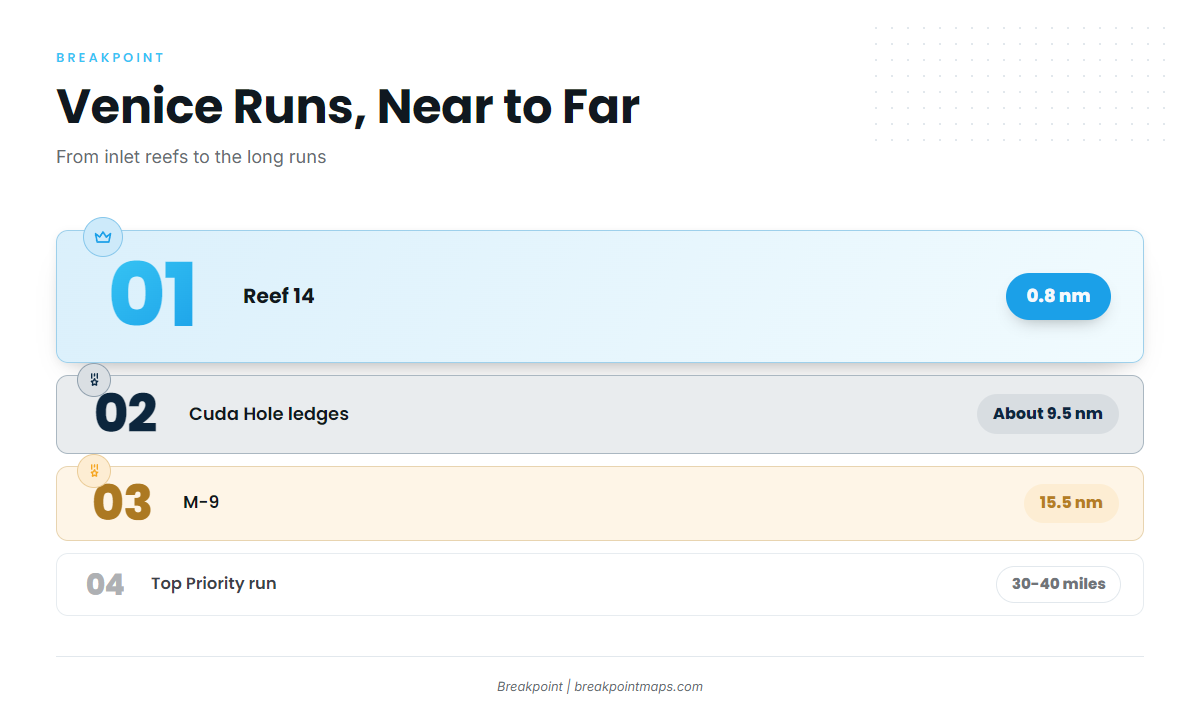The height and width of the screenshot is (721, 1200).
Task: Click the inlet reefs subtitle text
Action: (191, 157)
